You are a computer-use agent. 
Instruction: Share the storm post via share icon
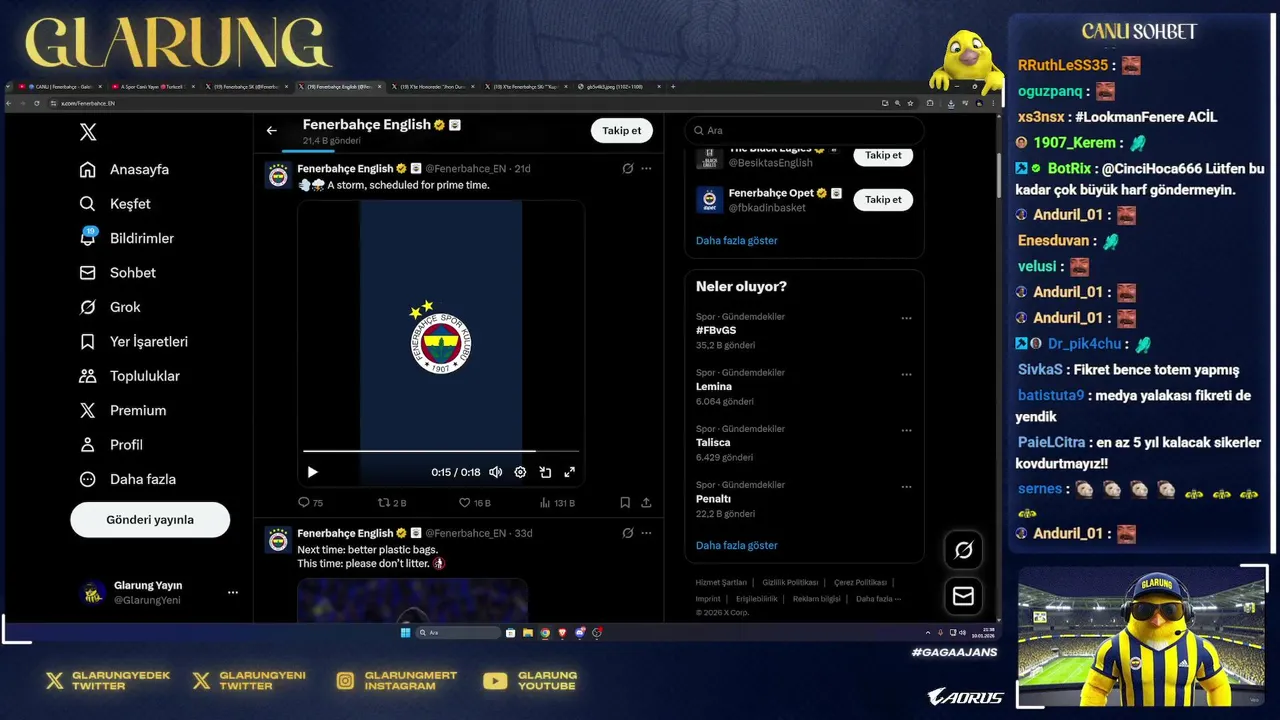pos(646,503)
